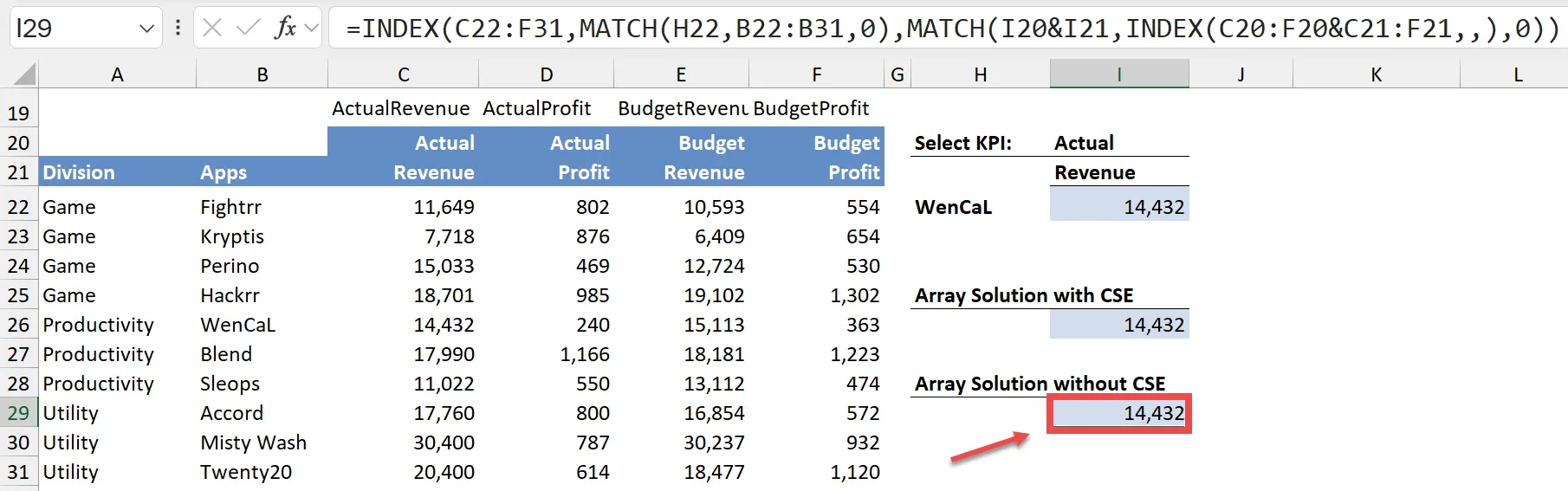Select row 29 header

pos(18,413)
